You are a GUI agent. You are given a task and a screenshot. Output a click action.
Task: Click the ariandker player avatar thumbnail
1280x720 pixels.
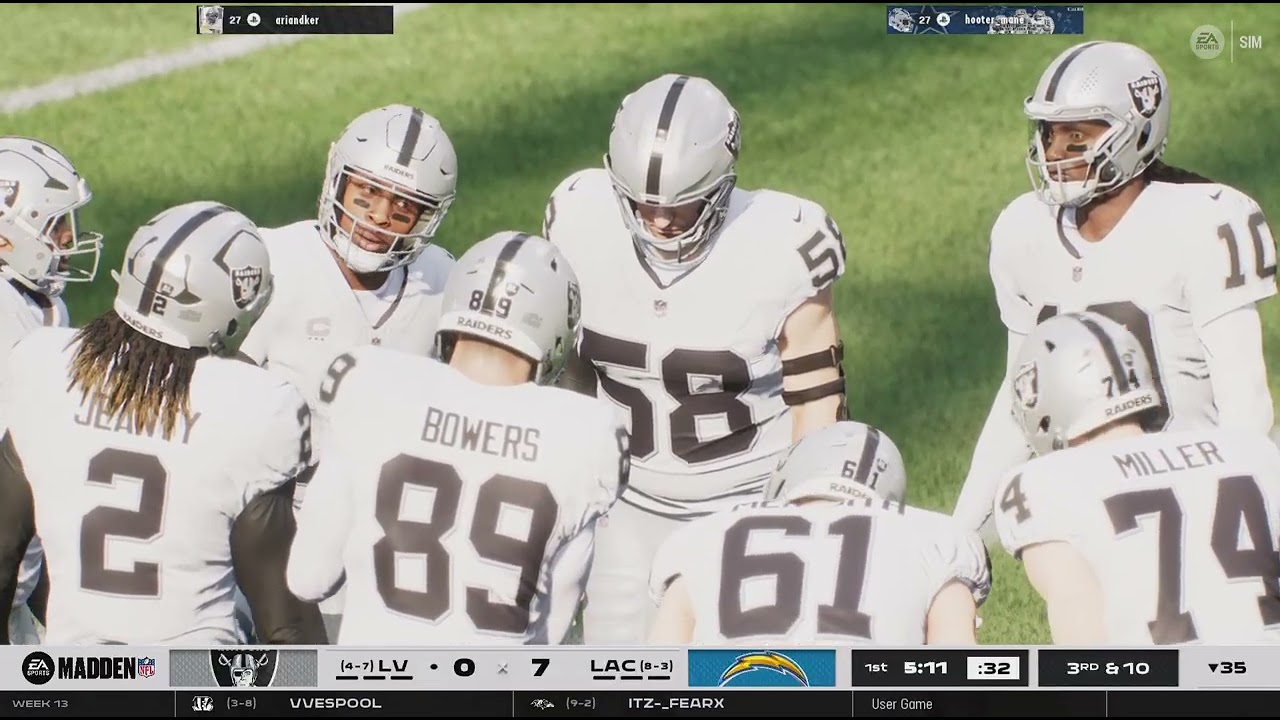210,20
